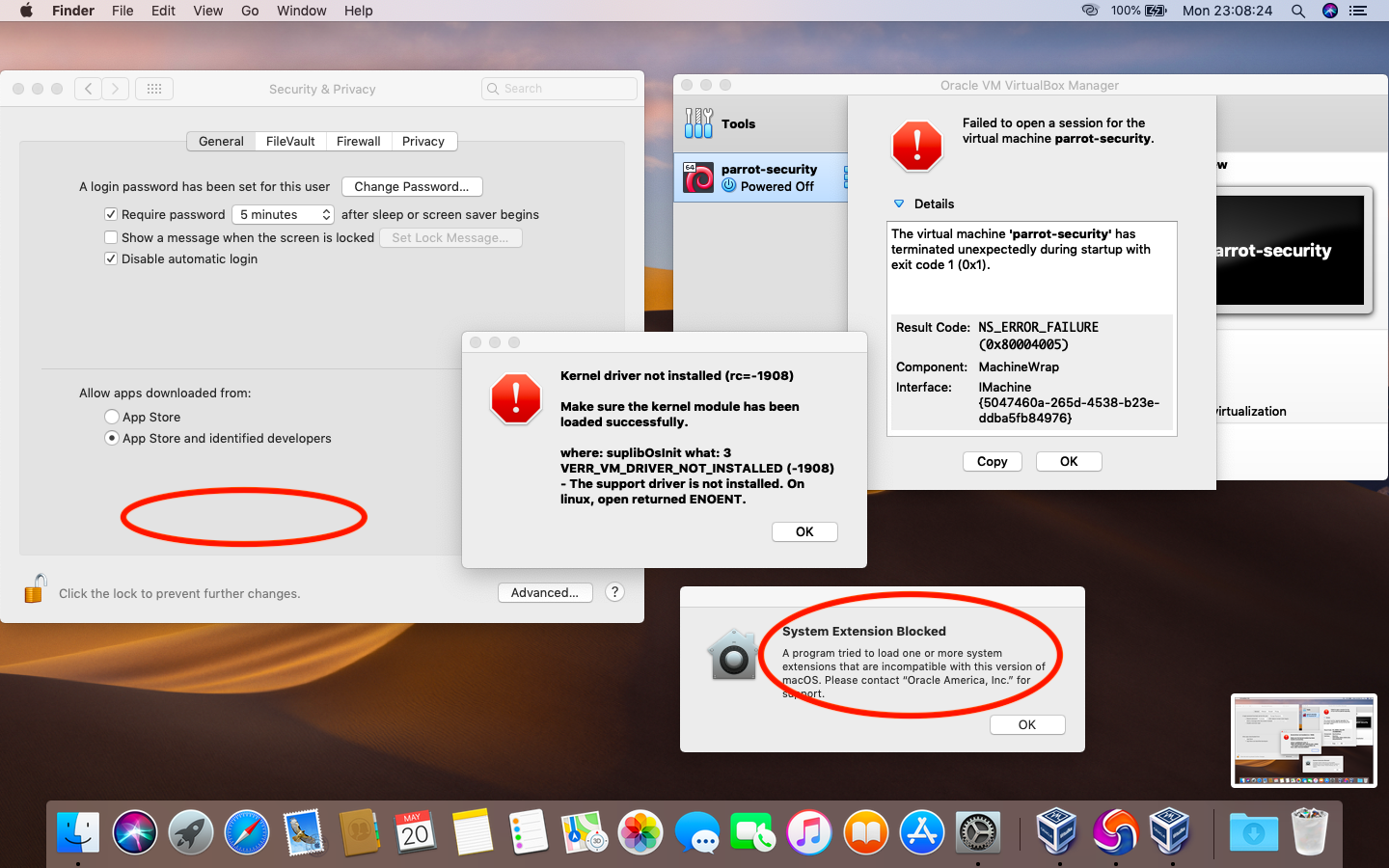Open Mail stamp icon in Dock
The width and height of the screenshot is (1389, 868).
[303, 831]
